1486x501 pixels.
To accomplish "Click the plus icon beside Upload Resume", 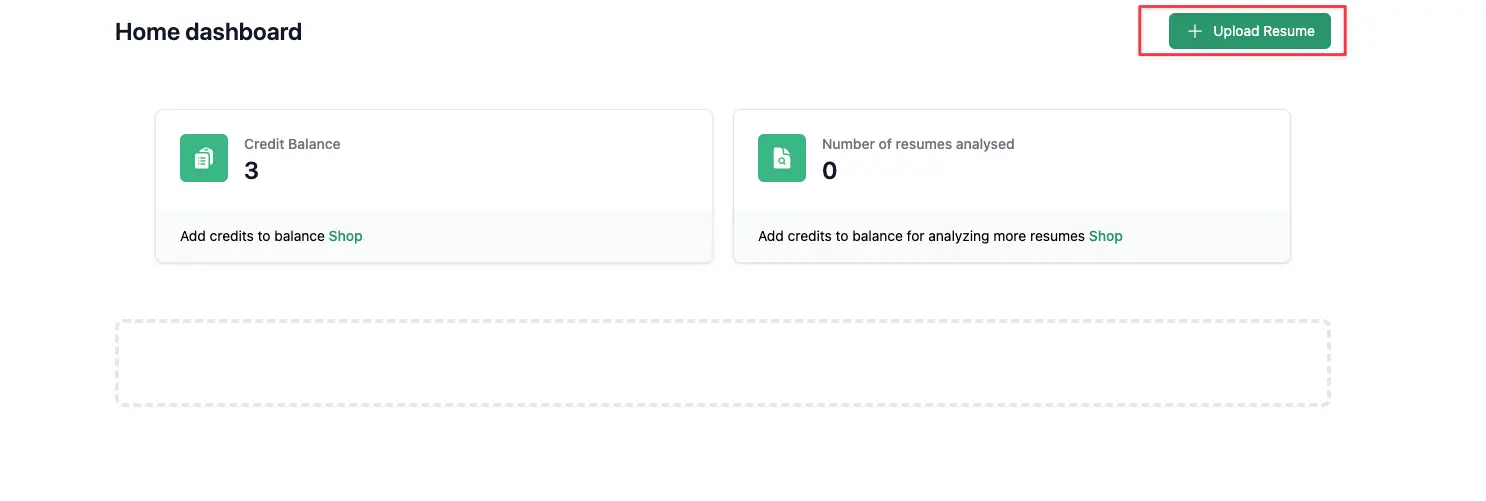I will 1194,31.
